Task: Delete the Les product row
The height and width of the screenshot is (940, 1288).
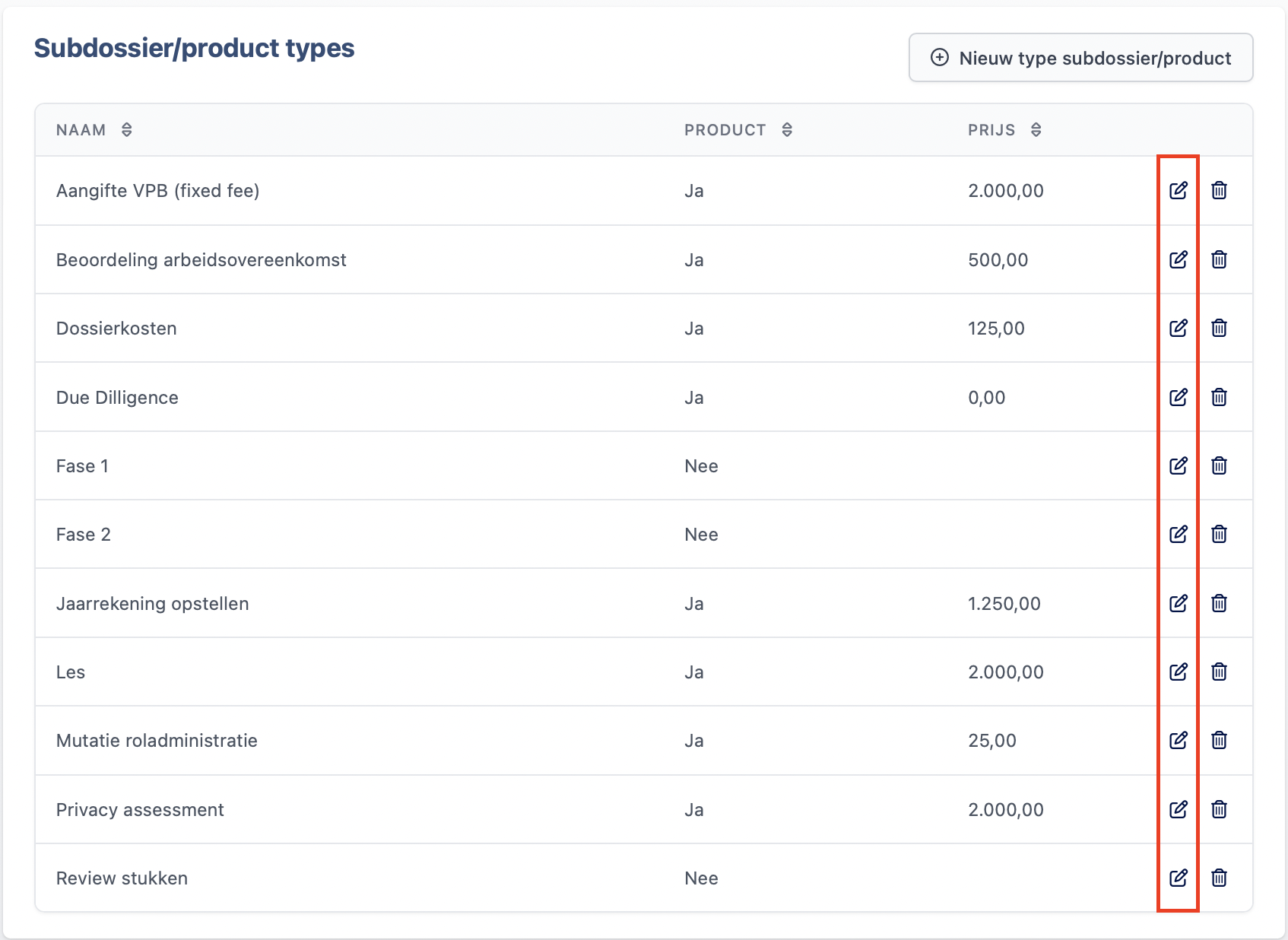Action: [1219, 672]
